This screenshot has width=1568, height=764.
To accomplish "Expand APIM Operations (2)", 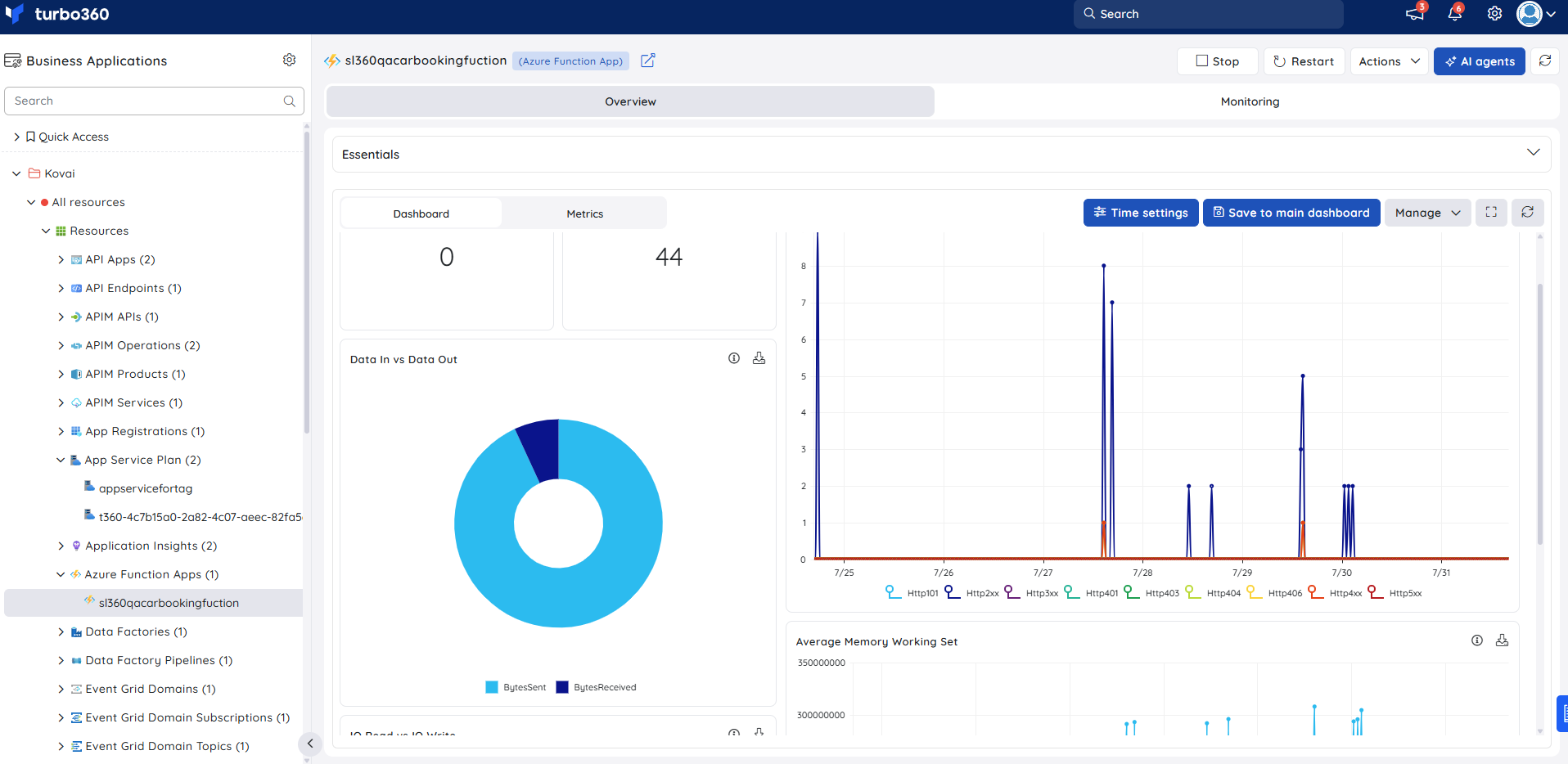I will (61, 345).
